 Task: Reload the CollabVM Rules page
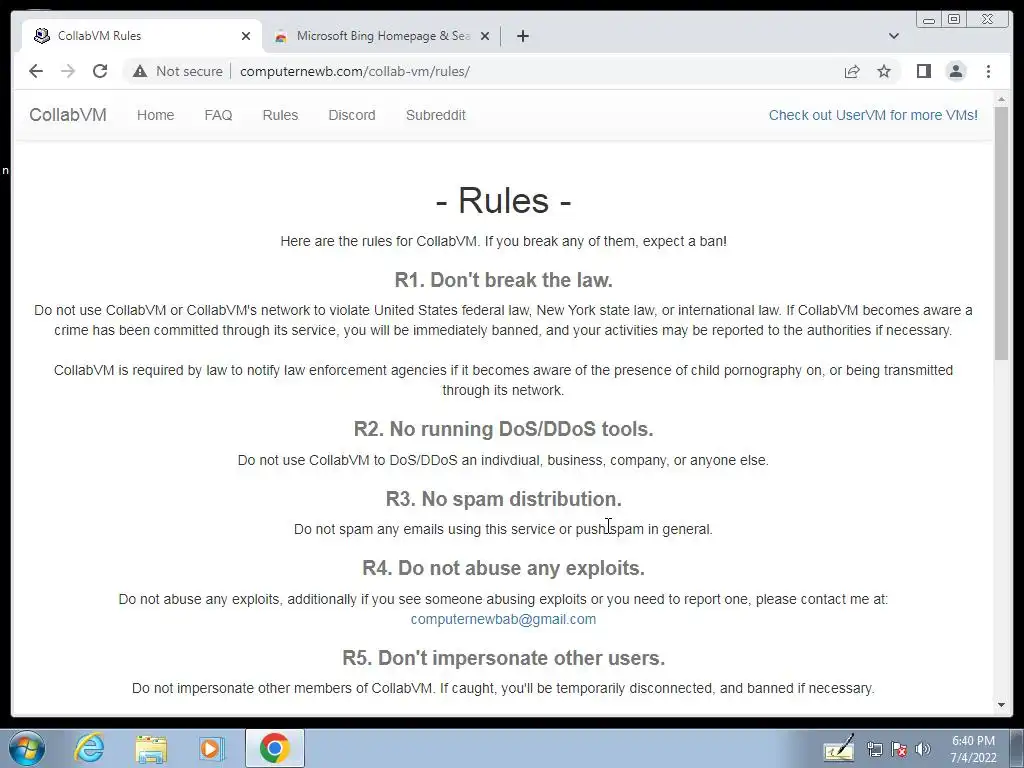(100, 71)
